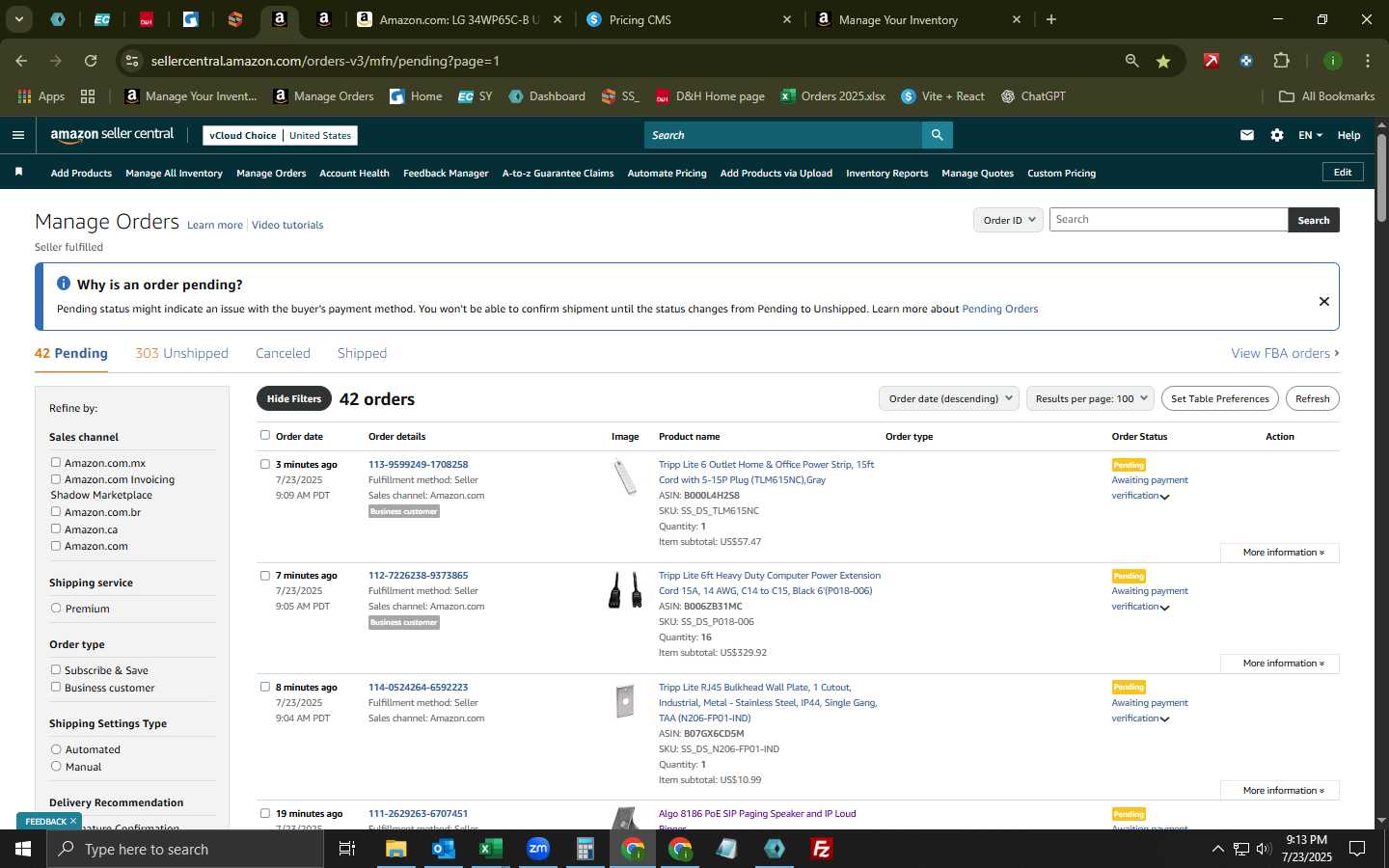Open the Order date (descending) sort dropdown
Screen dimensions: 1389x868
point(949,398)
